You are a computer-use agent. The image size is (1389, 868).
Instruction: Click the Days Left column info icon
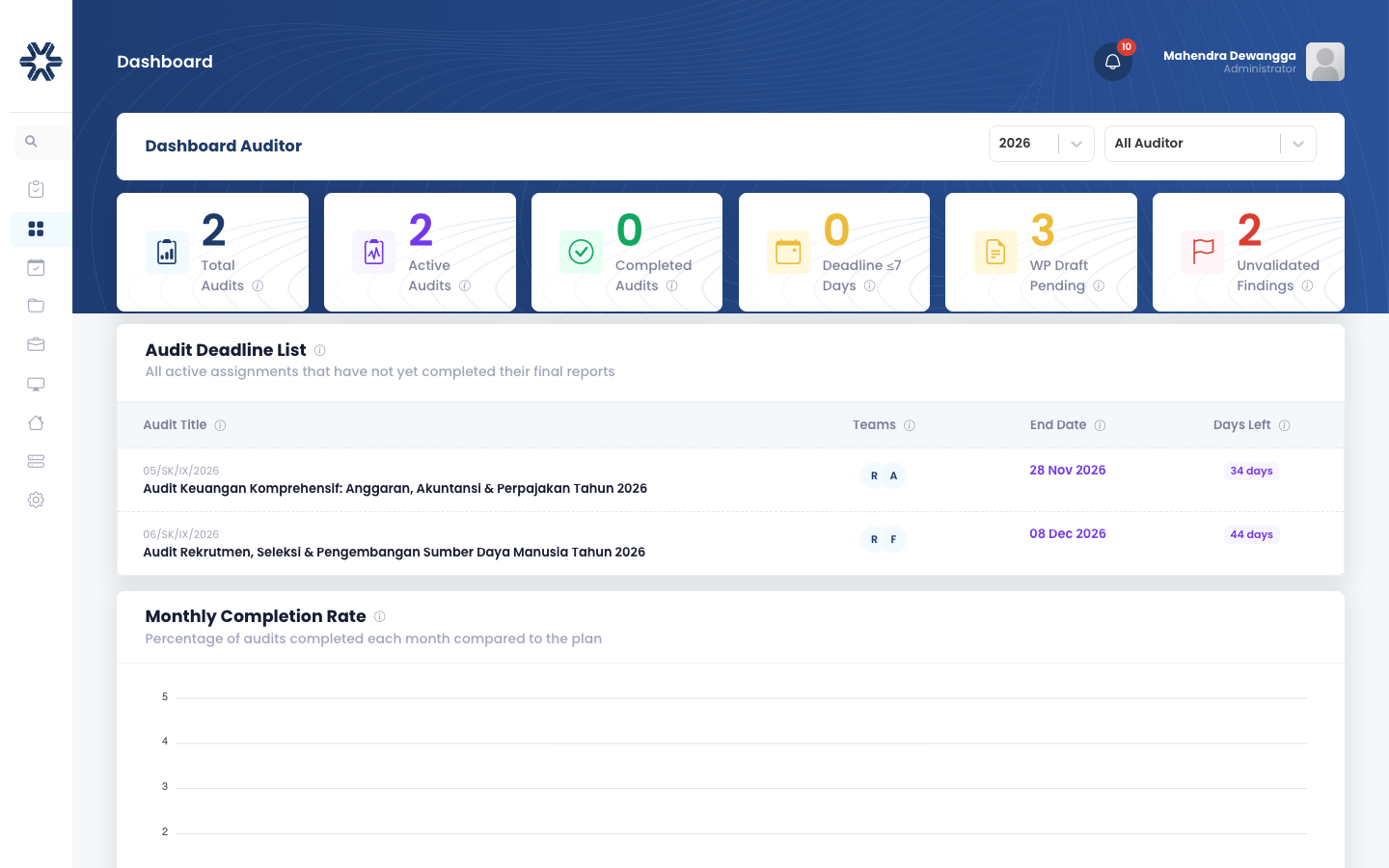pyautogui.click(x=1285, y=425)
